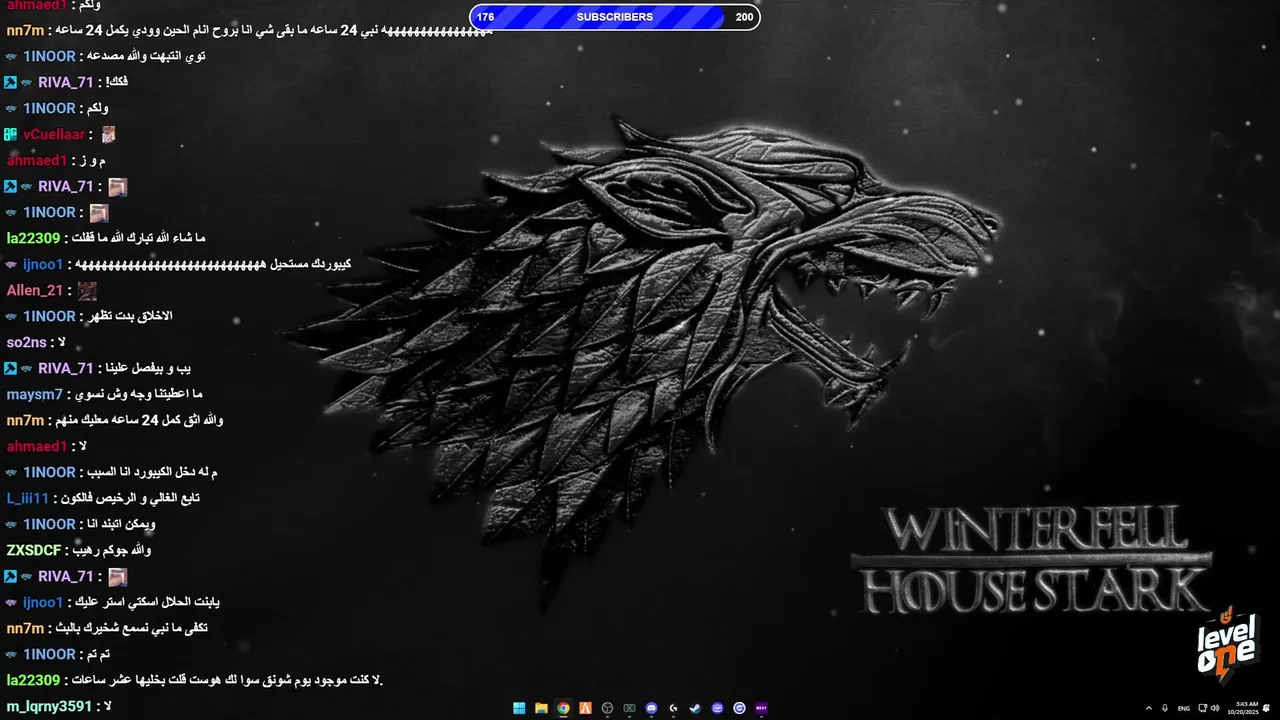This screenshot has height=720, width=1280.
Task: Show hidden system tray icons
Action: 1149,708
